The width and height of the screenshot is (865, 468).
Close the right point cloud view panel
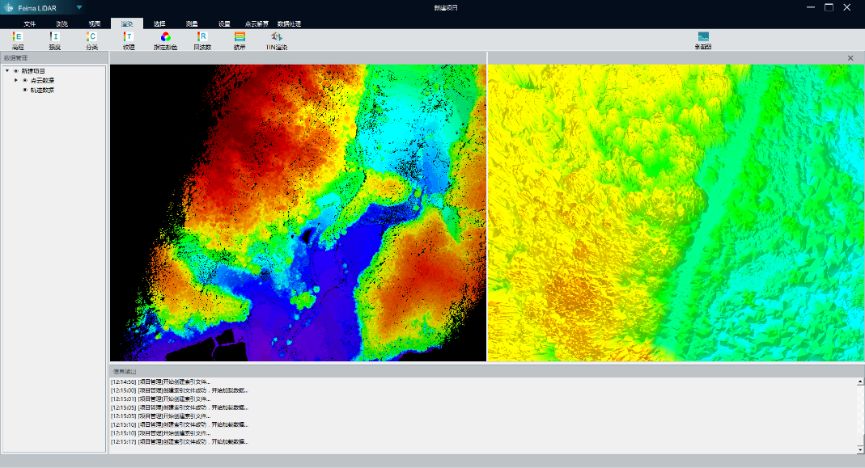tap(851, 58)
